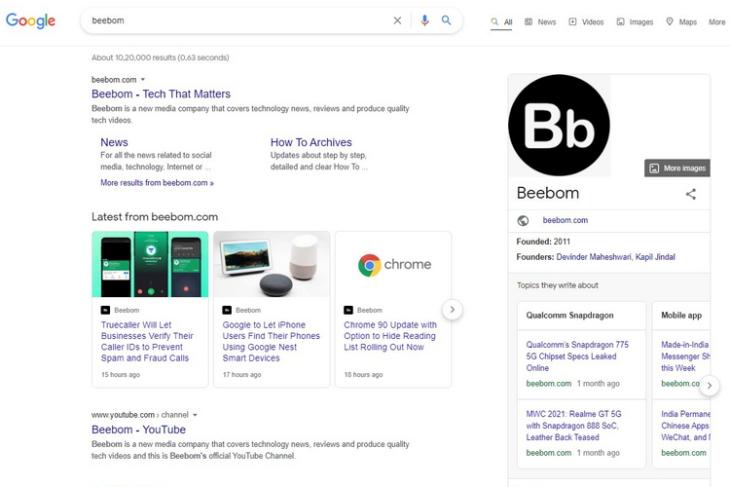
Task: Open MWC 2021 Realme GT 5G article
Action: point(574,426)
